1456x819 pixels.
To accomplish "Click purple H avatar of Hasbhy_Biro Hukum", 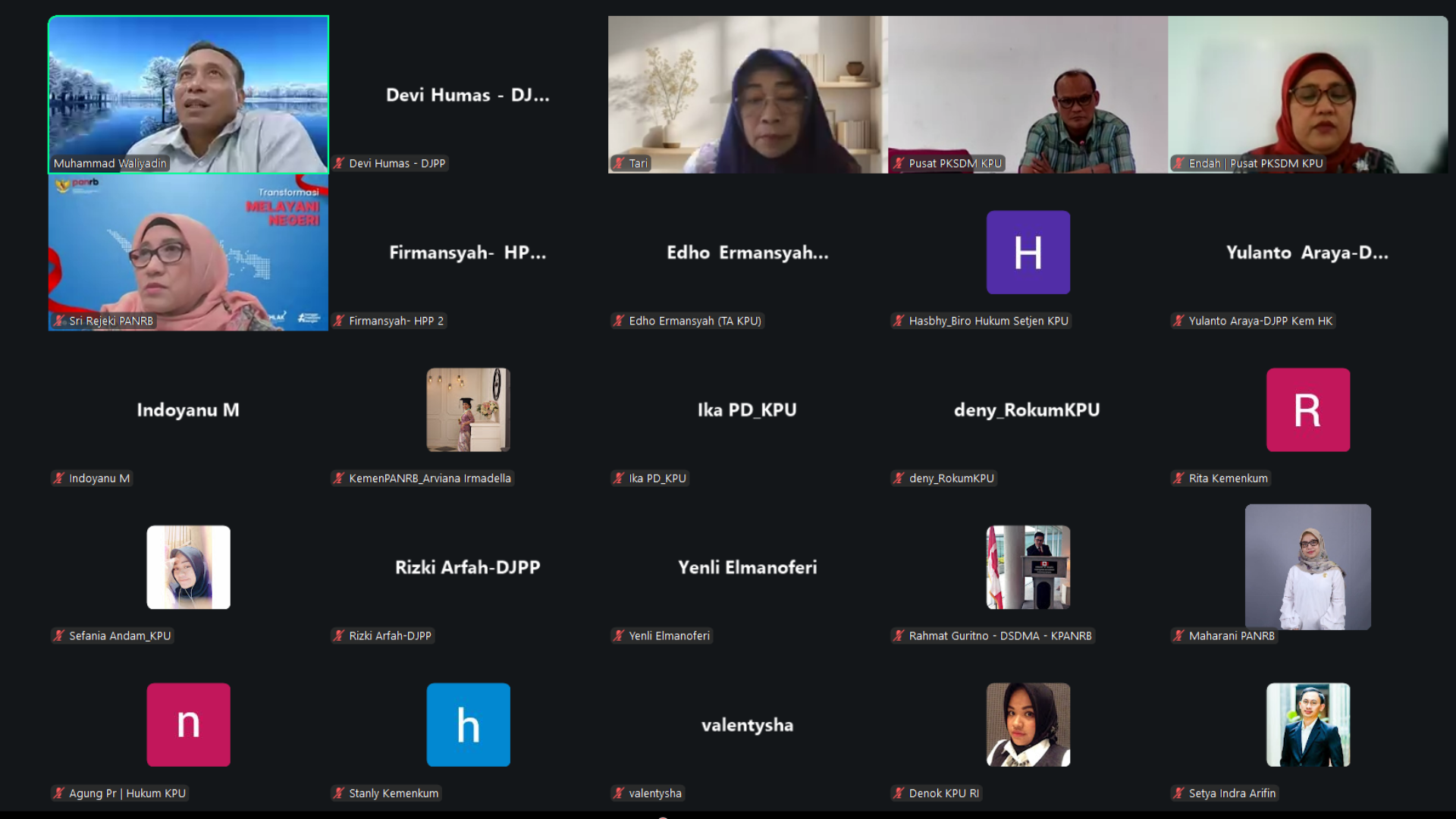I will [x=1028, y=253].
